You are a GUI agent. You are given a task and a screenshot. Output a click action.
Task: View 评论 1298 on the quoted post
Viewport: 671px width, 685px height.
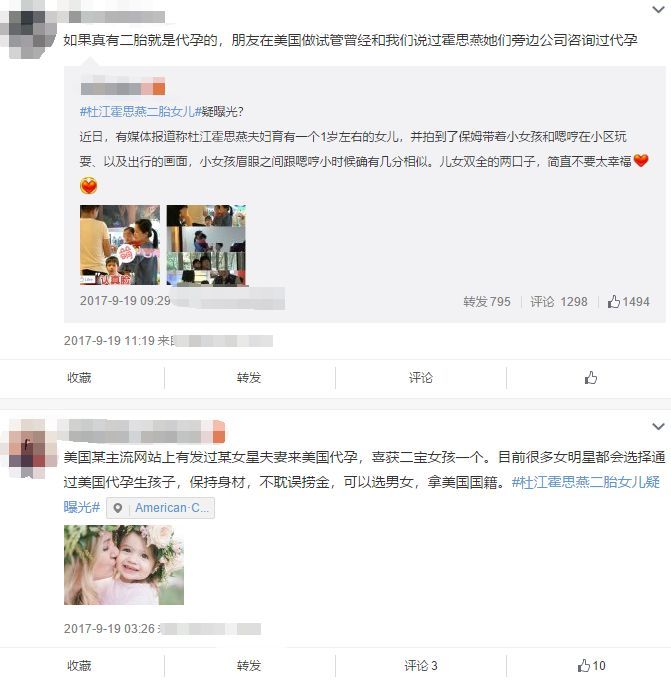click(559, 301)
